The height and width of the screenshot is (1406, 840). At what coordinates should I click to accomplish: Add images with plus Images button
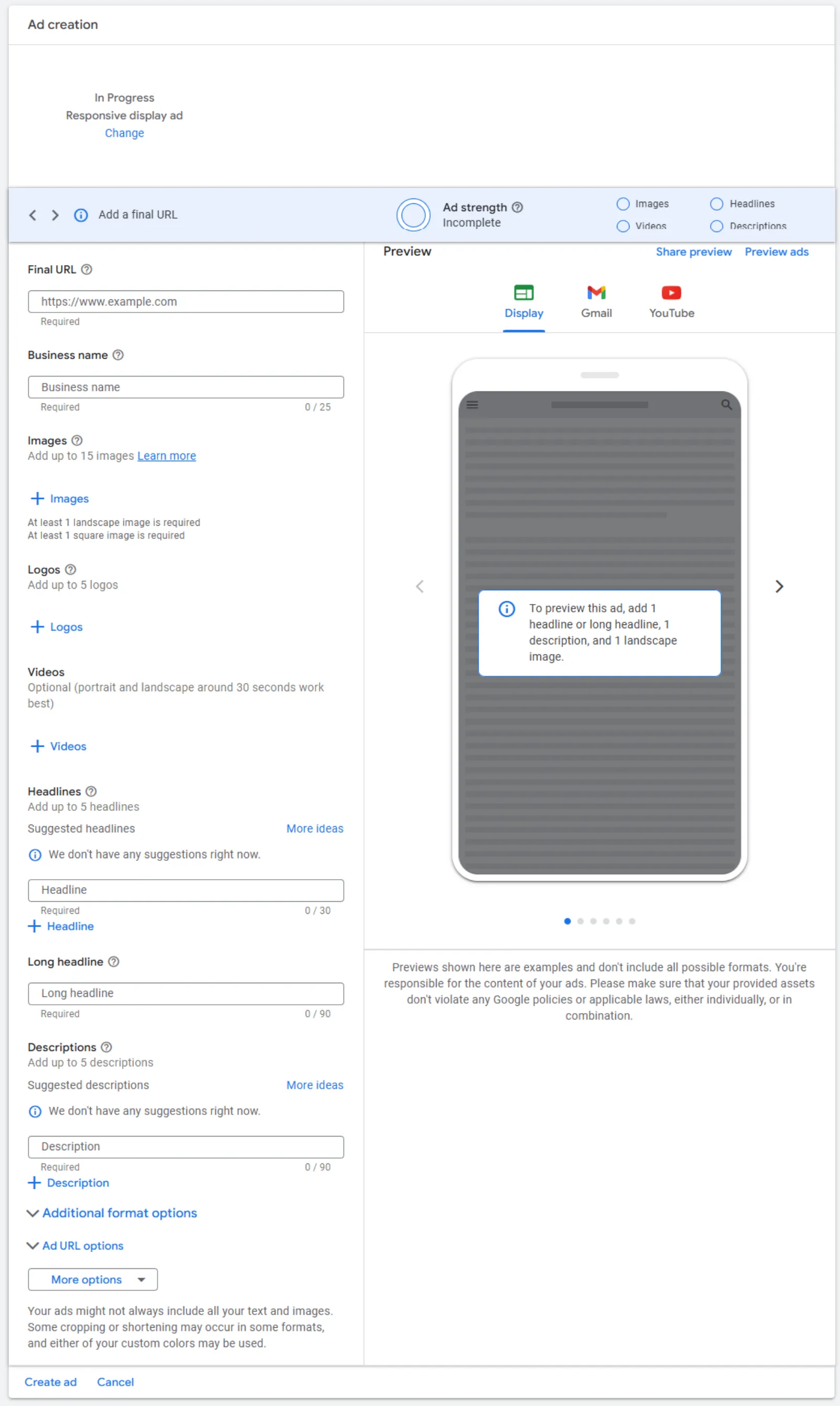click(59, 499)
